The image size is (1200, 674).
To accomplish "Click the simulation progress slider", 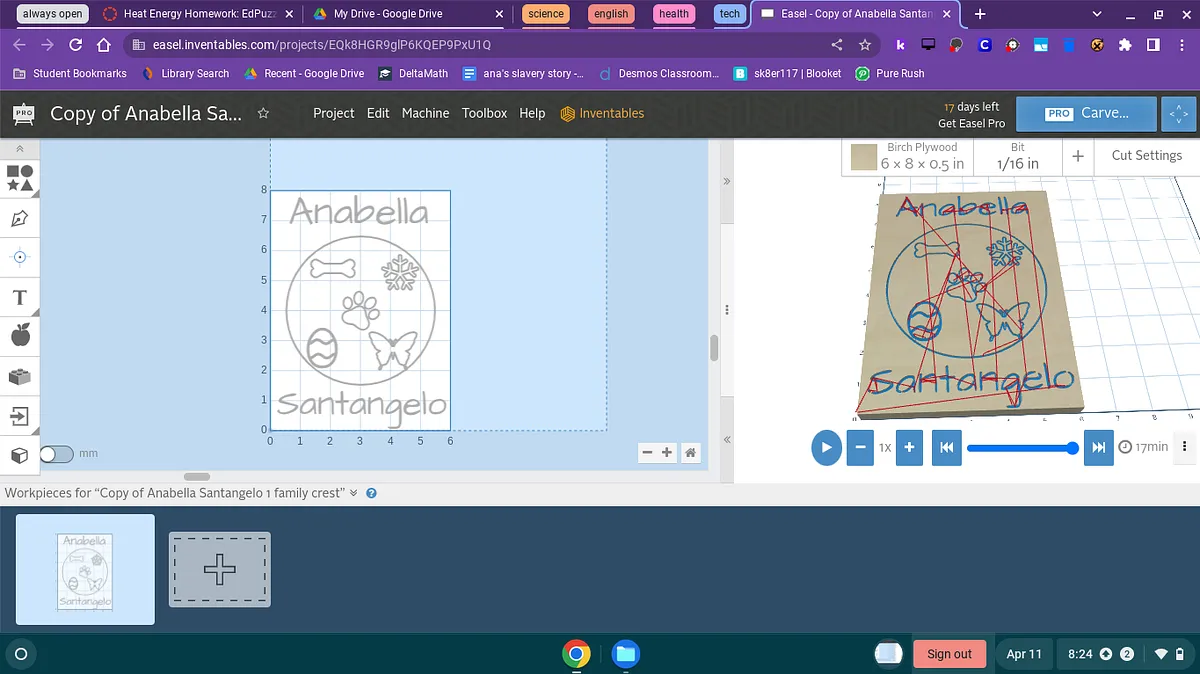I will 1020,447.
